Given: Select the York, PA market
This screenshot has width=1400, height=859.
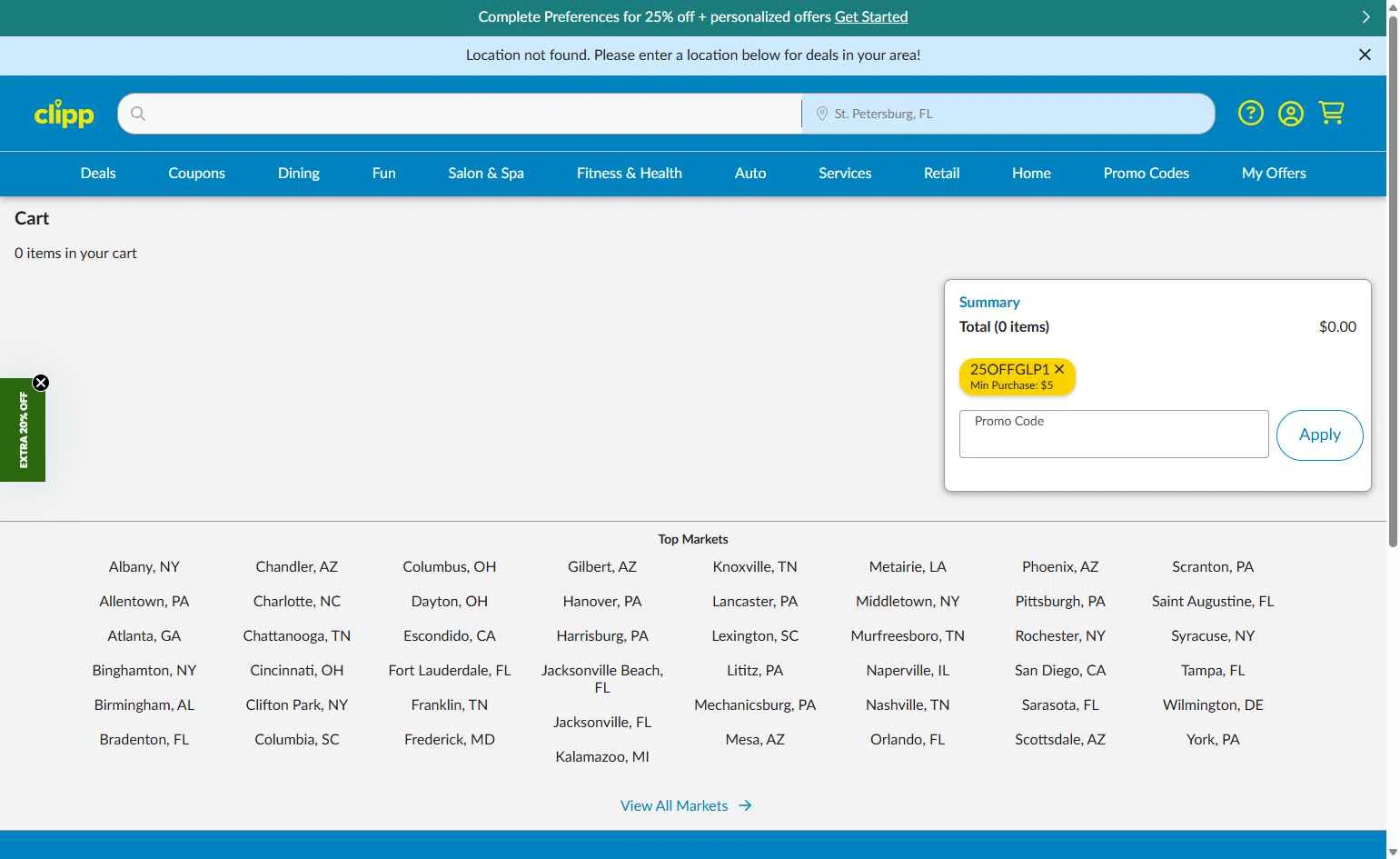Looking at the screenshot, I should (1213, 739).
